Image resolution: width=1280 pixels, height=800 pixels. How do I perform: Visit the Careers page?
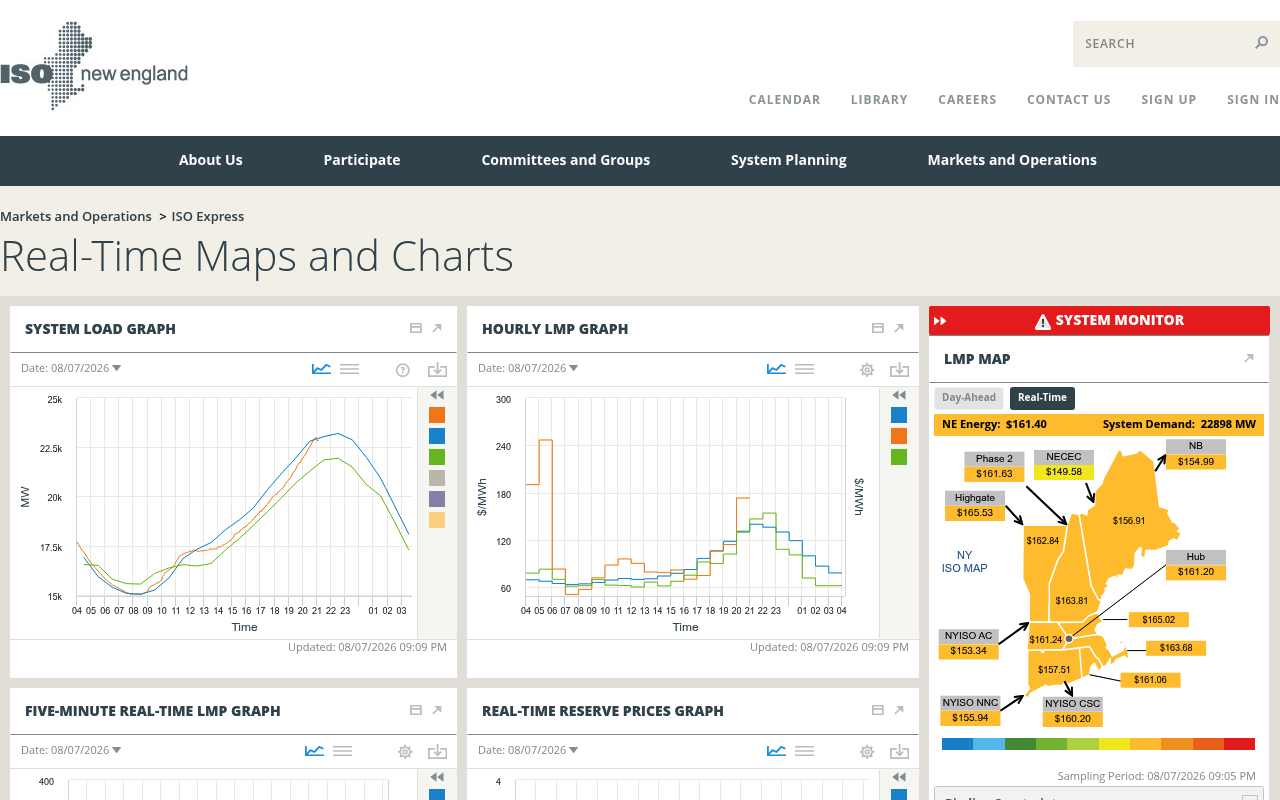click(x=967, y=100)
